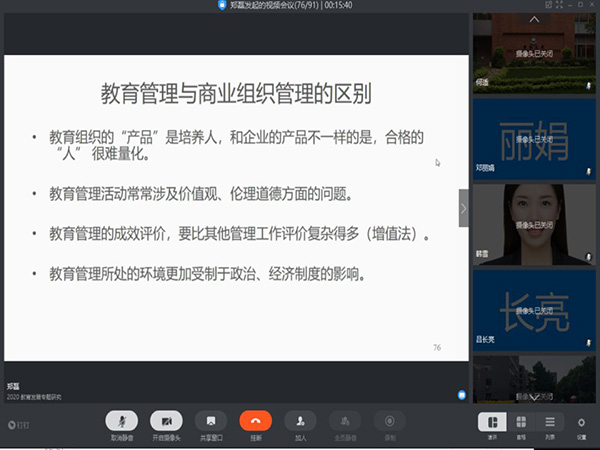
Task: Mute all participants (全员静音)
Action: tap(345, 421)
